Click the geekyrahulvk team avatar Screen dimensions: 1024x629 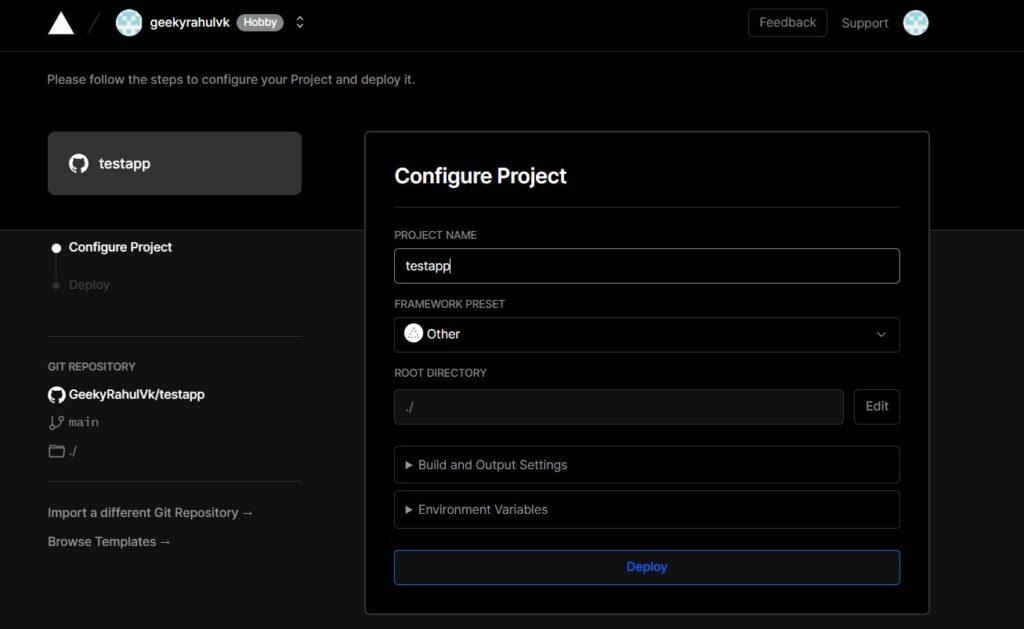129,23
